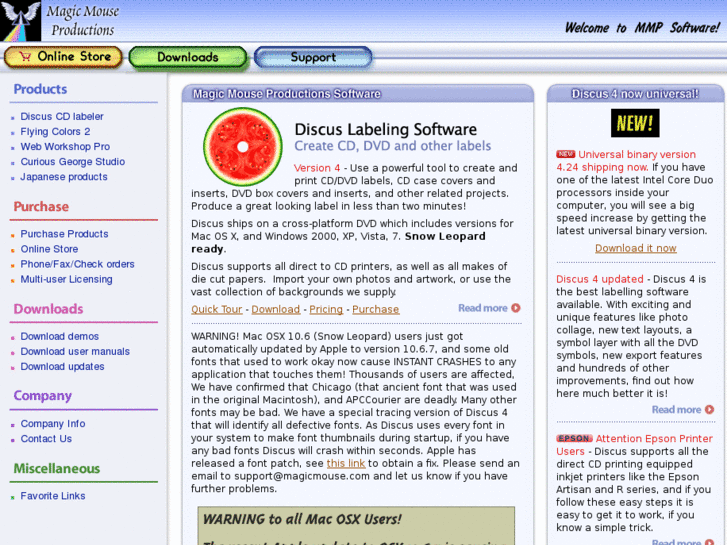Click the Purchase sidebar heading
727x545 pixels.
pyautogui.click(x=41, y=206)
